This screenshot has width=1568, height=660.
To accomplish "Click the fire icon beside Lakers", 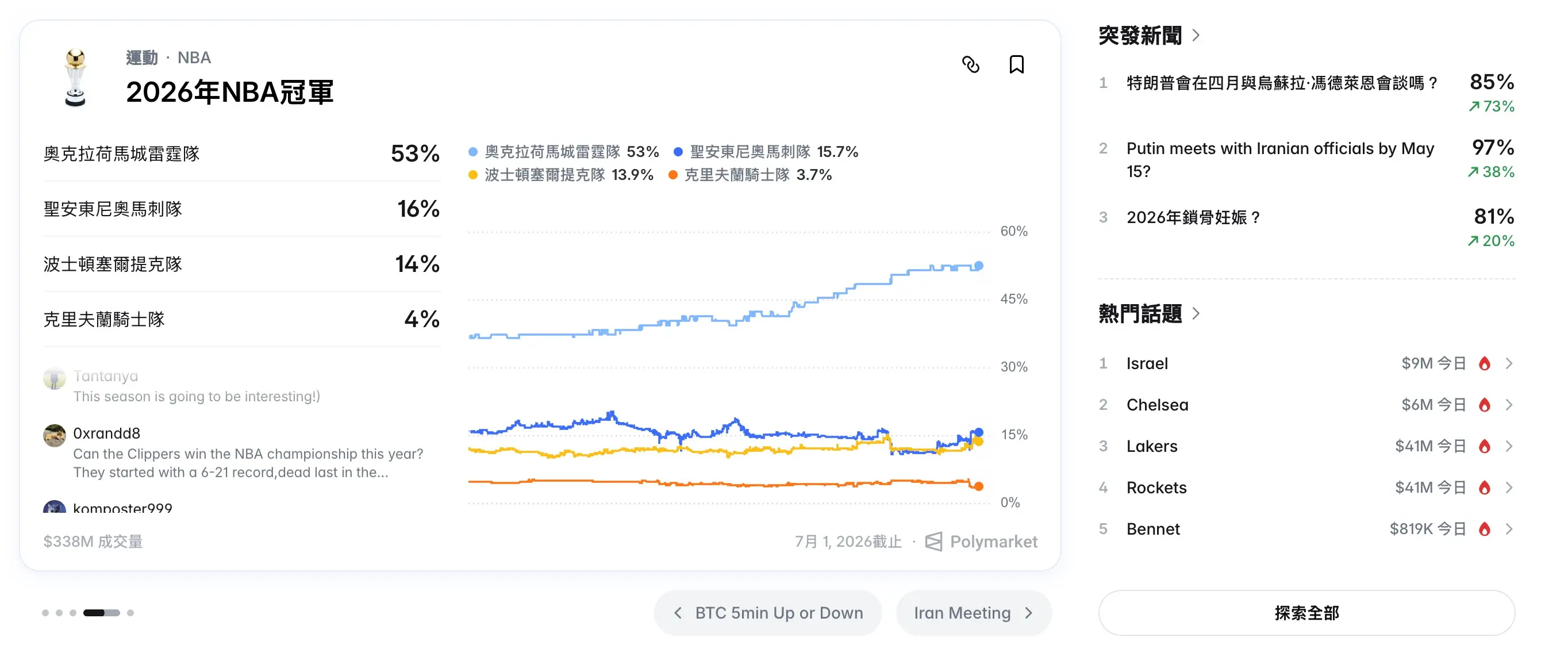I will pyautogui.click(x=1484, y=446).
